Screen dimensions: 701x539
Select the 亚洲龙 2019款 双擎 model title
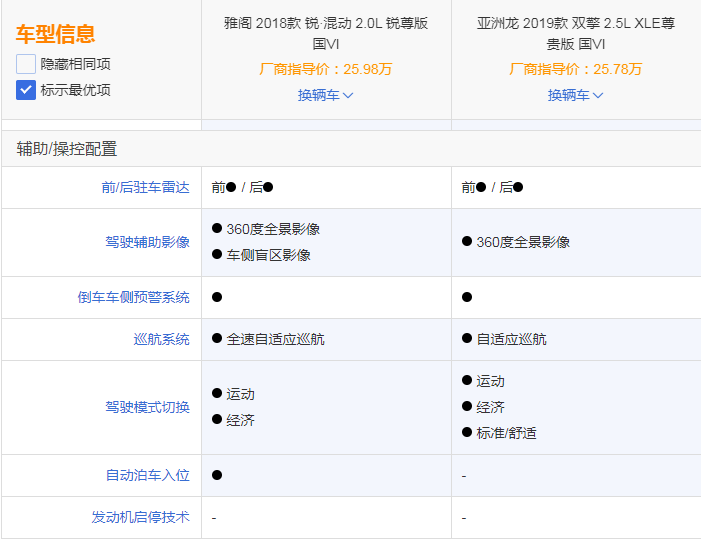point(576,34)
